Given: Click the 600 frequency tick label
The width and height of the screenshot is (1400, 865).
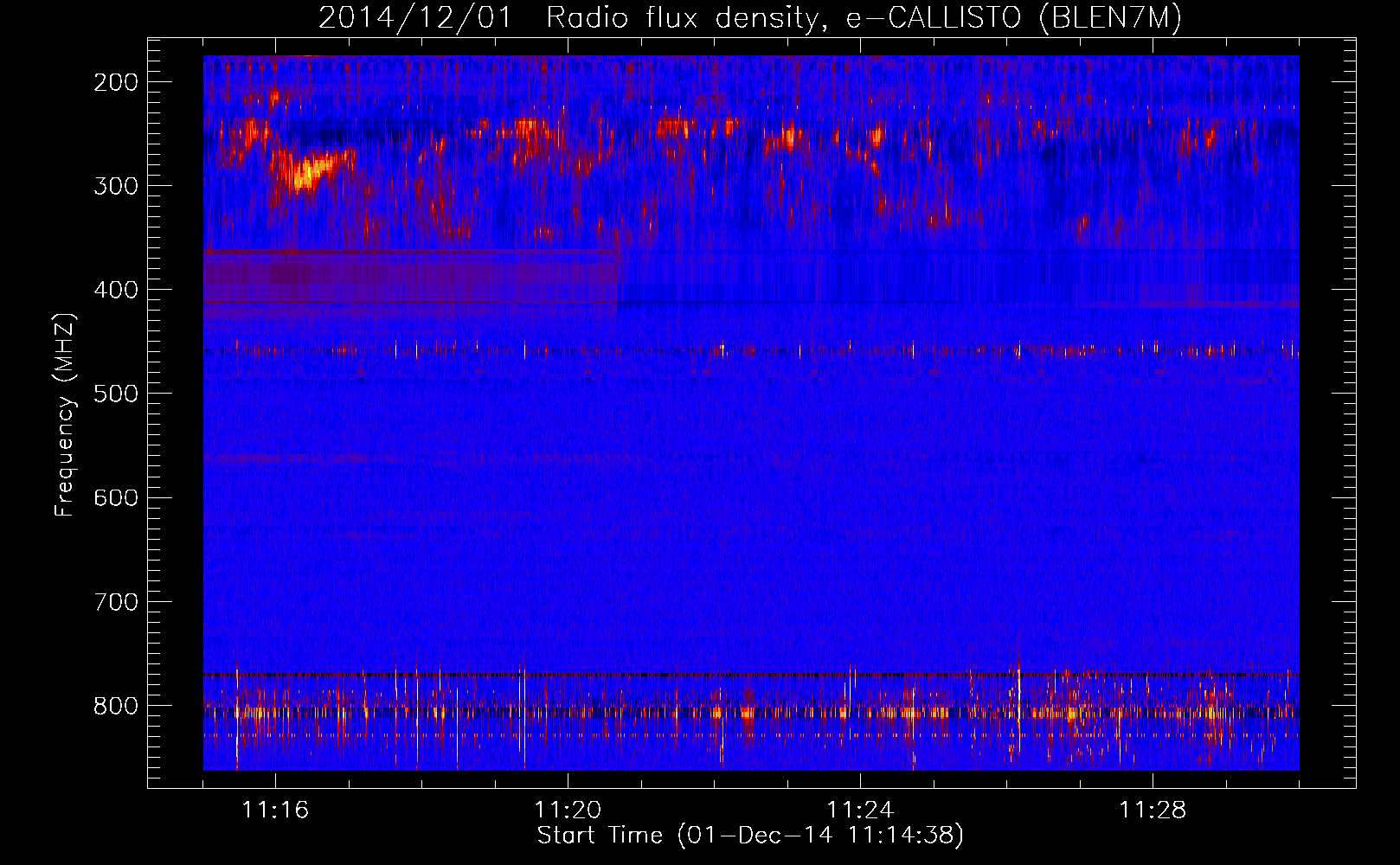Looking at the screenshot, I should [116, 497].
